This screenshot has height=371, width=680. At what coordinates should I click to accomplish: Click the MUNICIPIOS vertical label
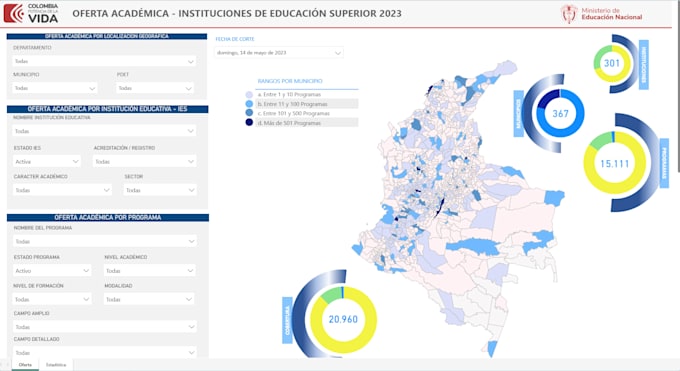pos(518,114)
